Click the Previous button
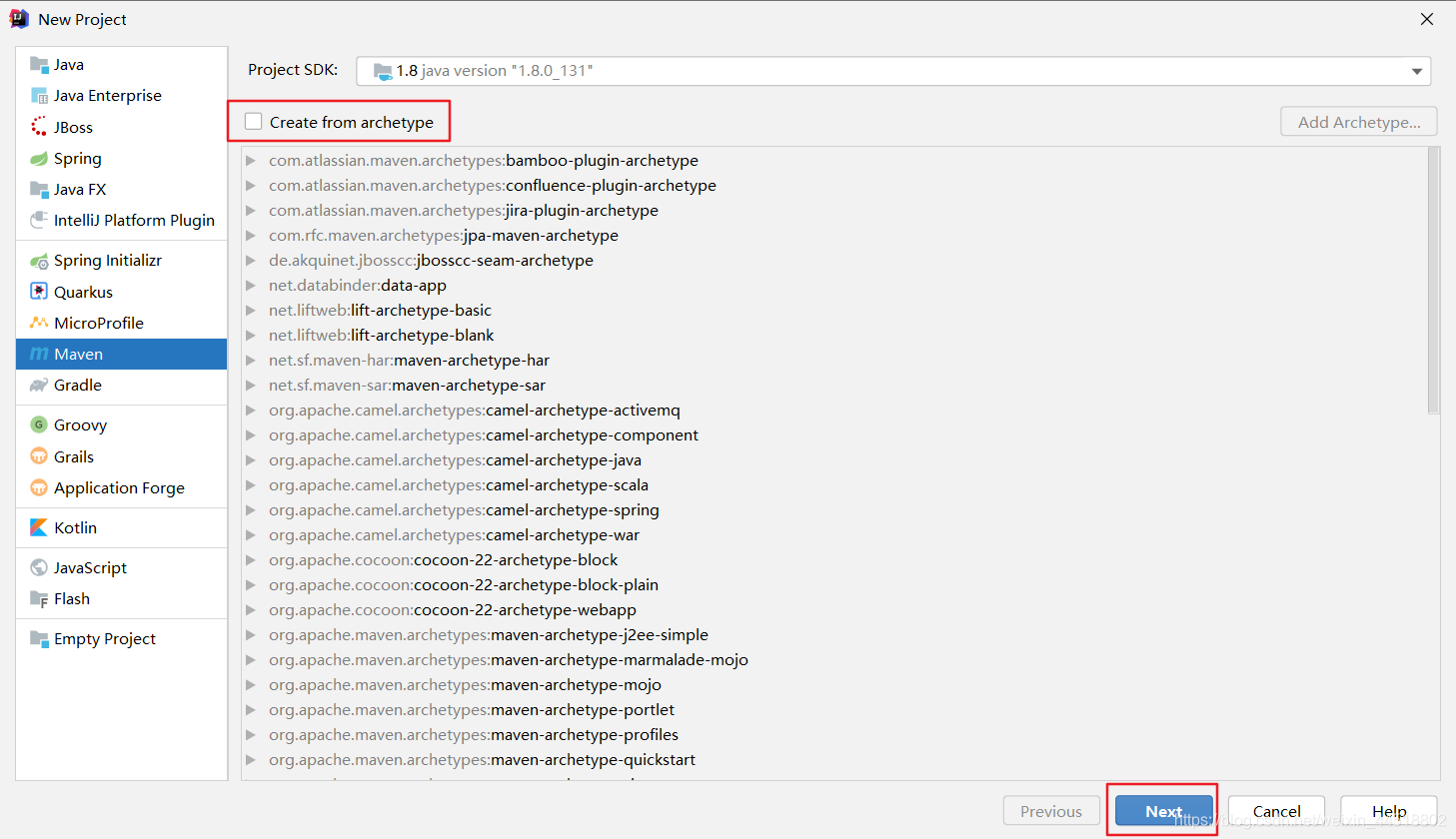The width and height of the screenshot is (1456, 839). (x=1051, y=811)
